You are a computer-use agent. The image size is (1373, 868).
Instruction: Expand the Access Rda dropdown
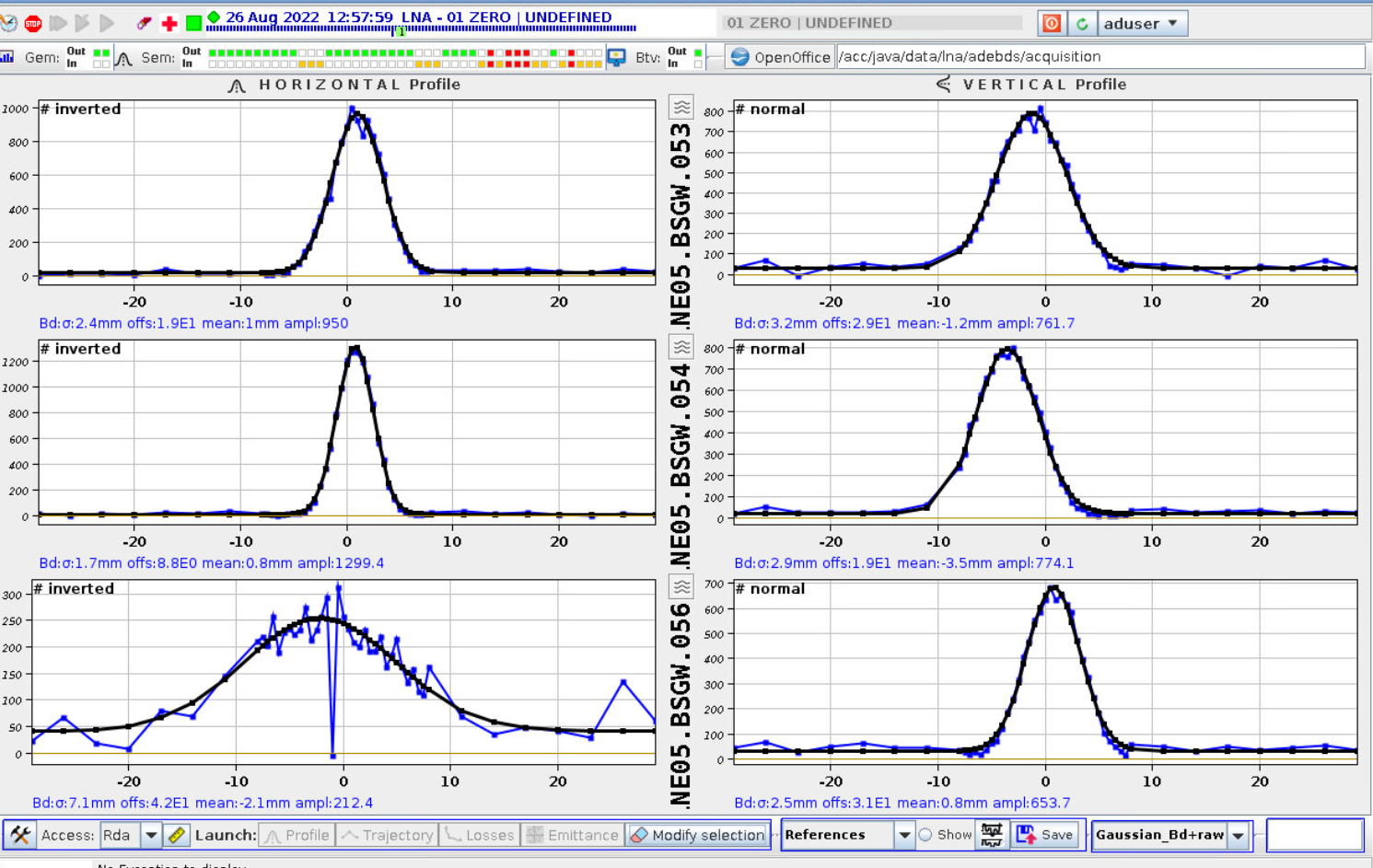coord(151,835)
